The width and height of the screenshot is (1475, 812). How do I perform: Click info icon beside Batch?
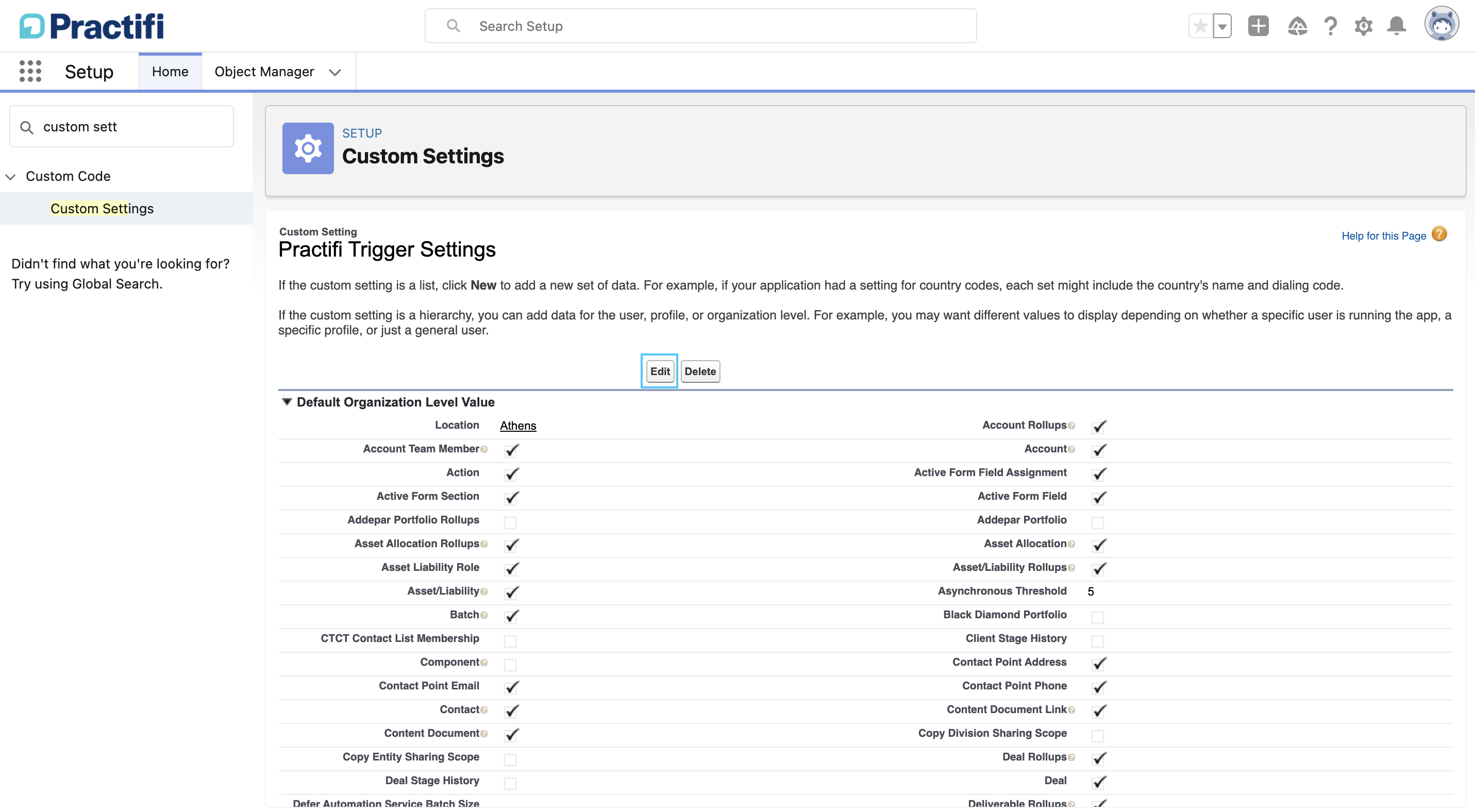pyautogui.click(x=484, y=615)
